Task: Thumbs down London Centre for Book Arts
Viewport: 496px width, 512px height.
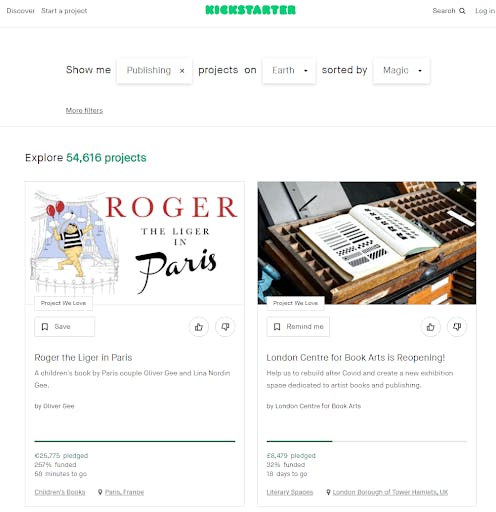Action: [x=457, y=327]
